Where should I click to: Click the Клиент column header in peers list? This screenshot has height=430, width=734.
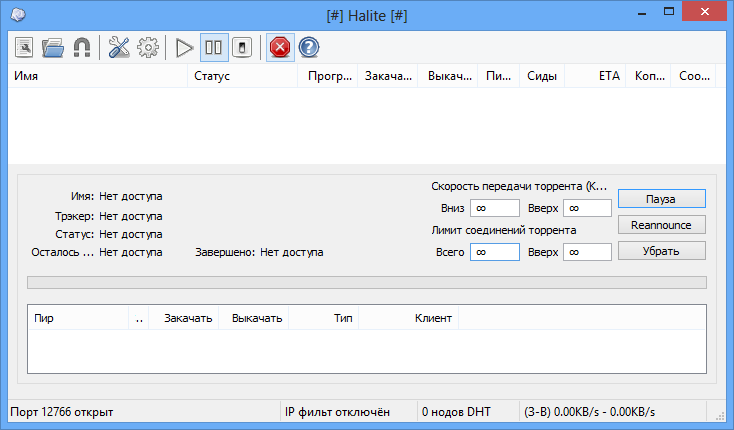(x=409, y=318)
